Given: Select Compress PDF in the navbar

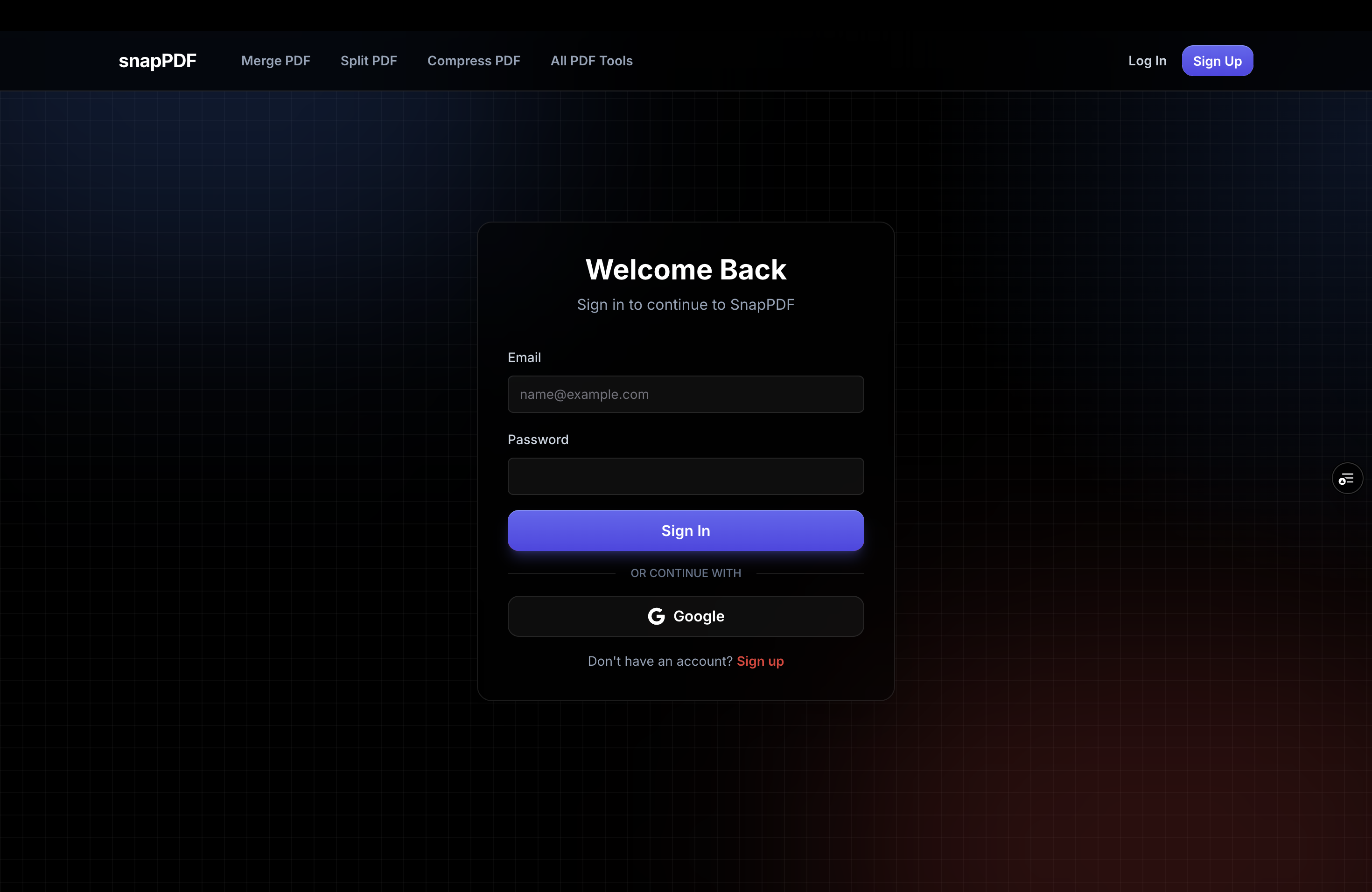Looking at the screenshot, I should [x=473, y=61].
